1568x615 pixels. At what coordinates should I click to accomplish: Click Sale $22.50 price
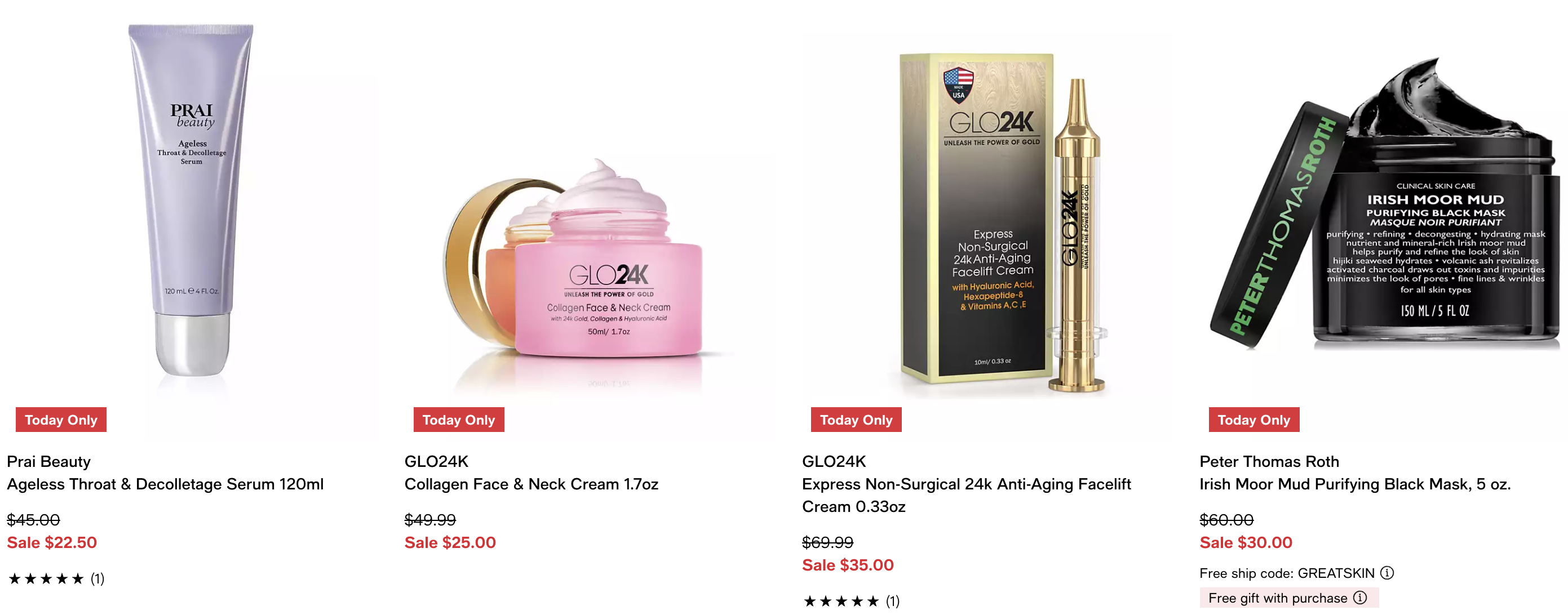[x=52, y=542]
